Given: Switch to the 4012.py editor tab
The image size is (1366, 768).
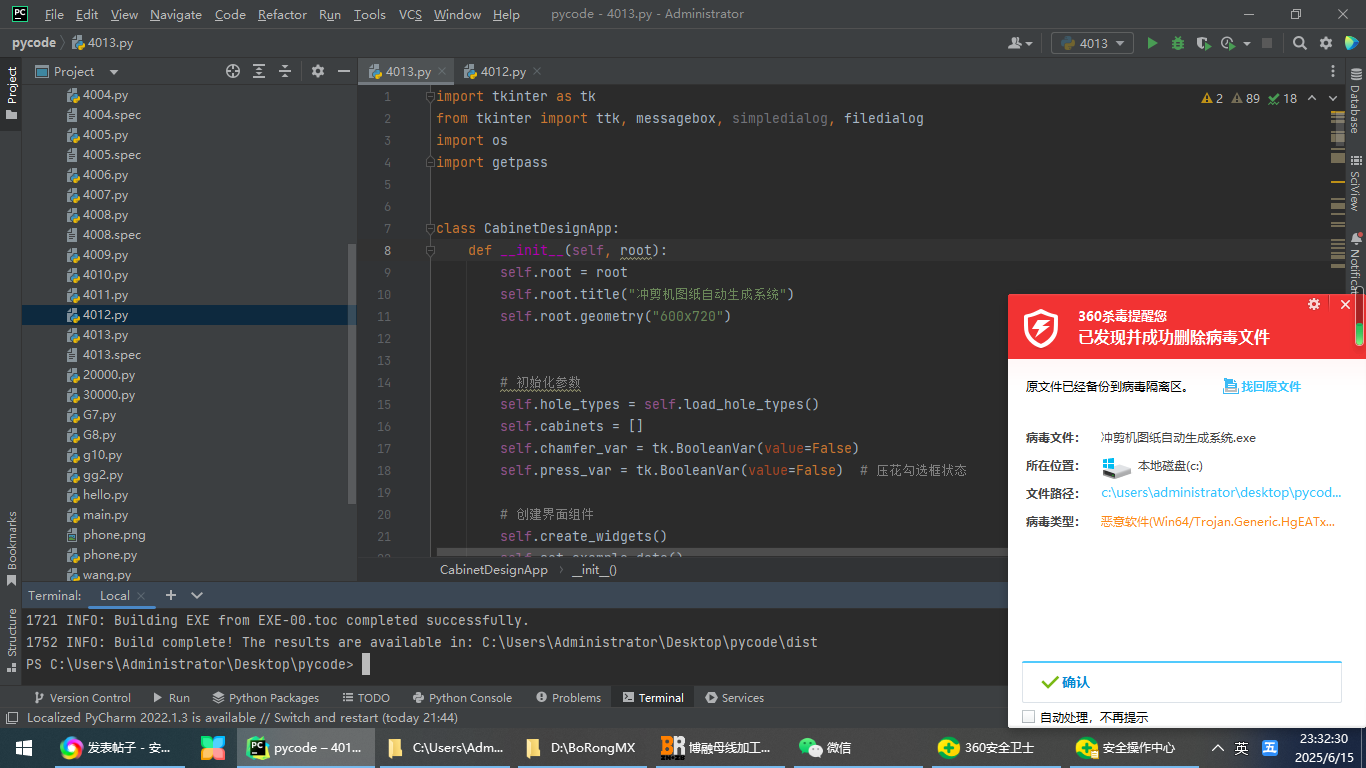Looking at the screenshot, I should 502,71.
